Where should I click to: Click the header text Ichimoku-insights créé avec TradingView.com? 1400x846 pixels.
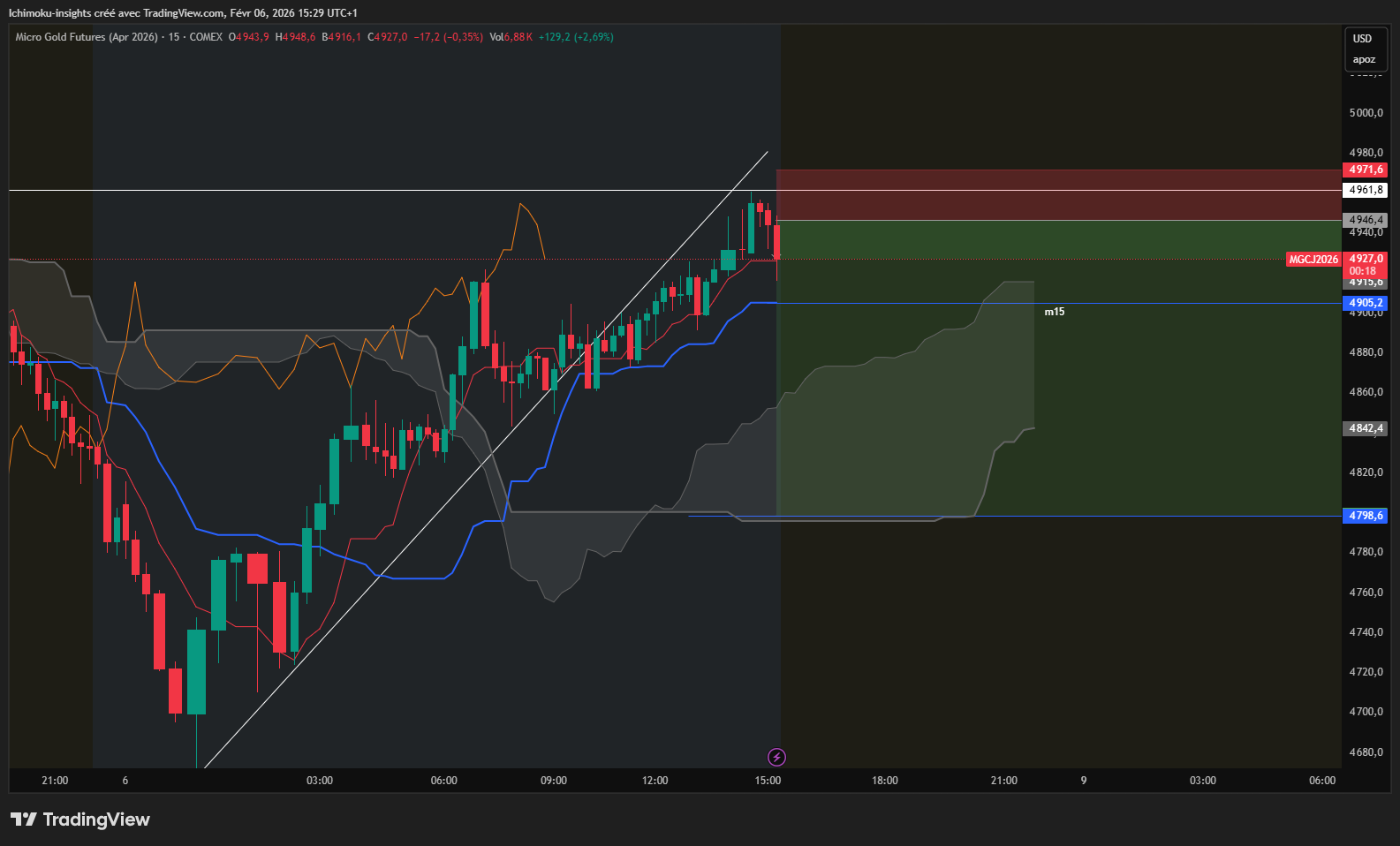(117, 13)
